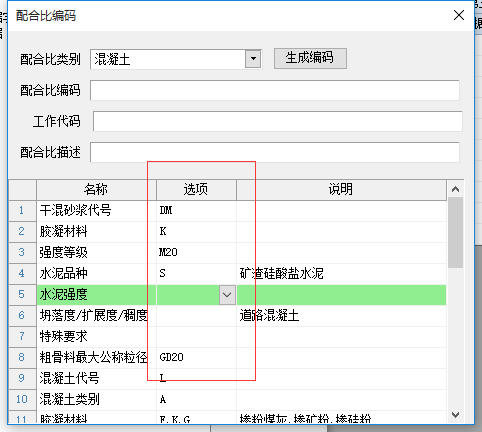The height and width of the screenshot is (432, 482).
Task: Select the highlighted 水泥强度 row name
Action: 96,295
